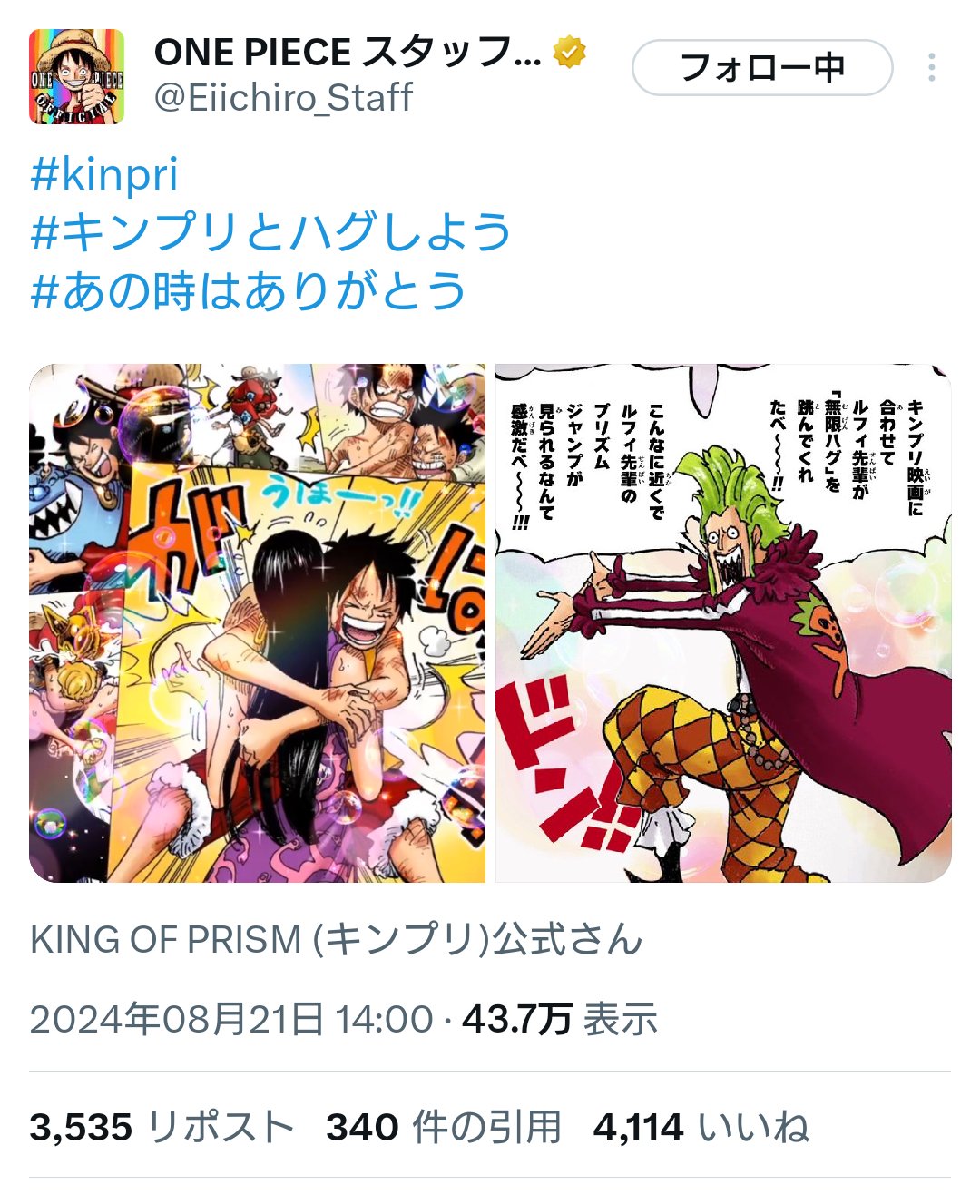Click the 2024年08月21日 14:00 timestamp
The height and width of the screenshot is (1204, 980).
pos(231,1019)
